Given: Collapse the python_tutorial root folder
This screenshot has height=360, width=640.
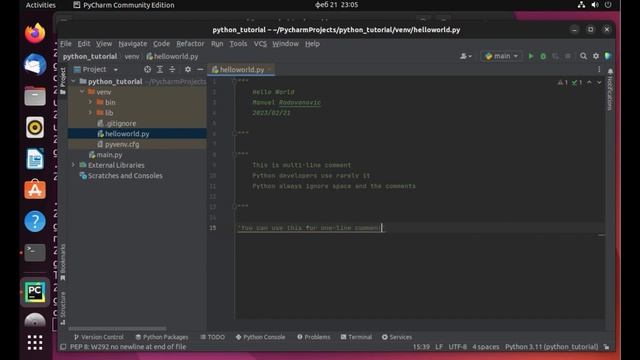Looking at the screenshot, I should (x=73, y=82).
